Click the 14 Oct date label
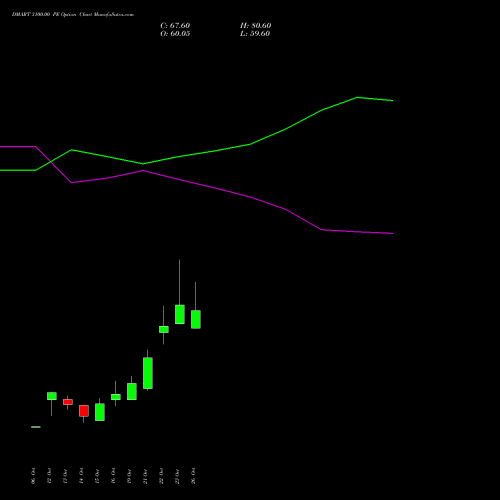500x500 pixels. (81, 476)
